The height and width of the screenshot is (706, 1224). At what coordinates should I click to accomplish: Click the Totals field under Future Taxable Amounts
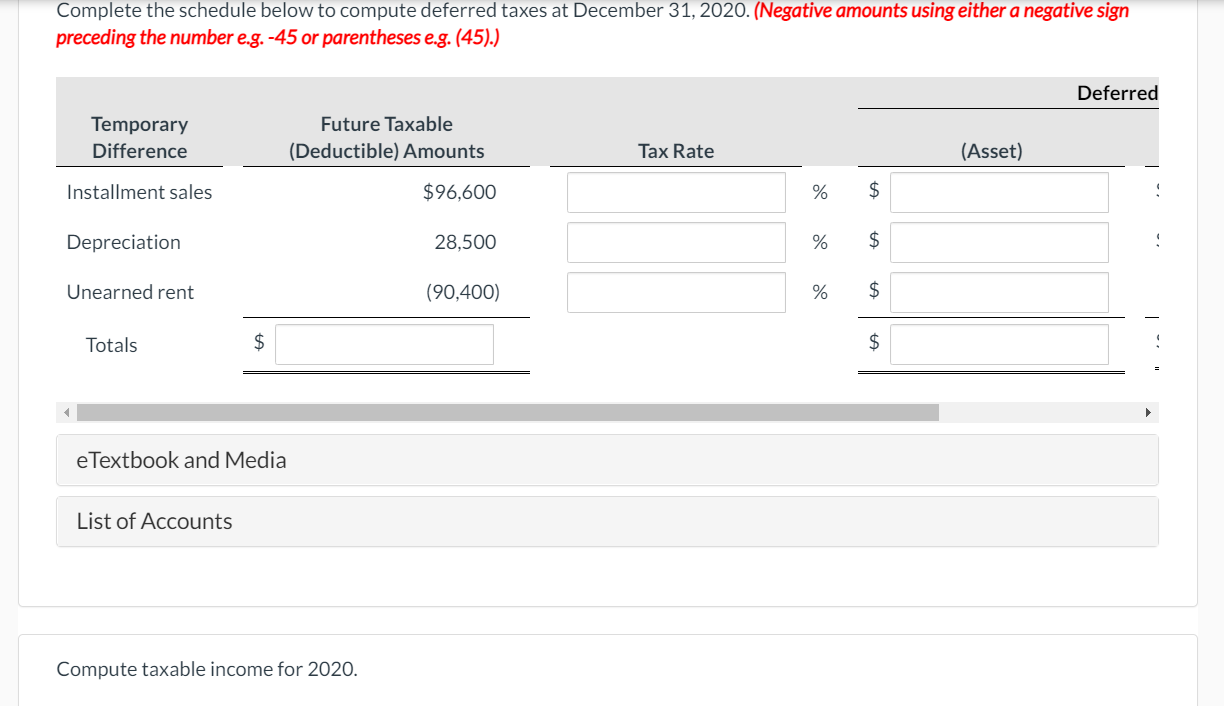[x=385, y=344]
